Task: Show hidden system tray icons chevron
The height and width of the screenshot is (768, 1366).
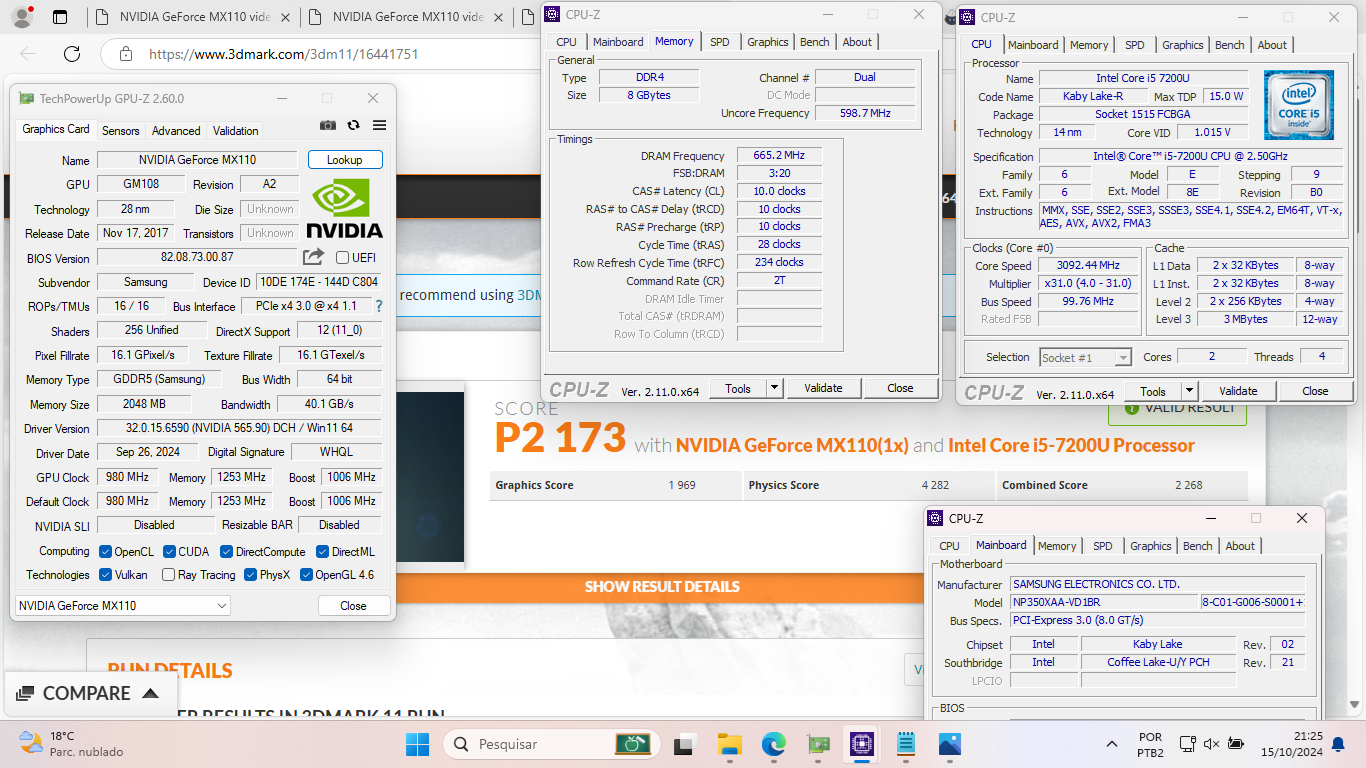Action: (1112, 744)
